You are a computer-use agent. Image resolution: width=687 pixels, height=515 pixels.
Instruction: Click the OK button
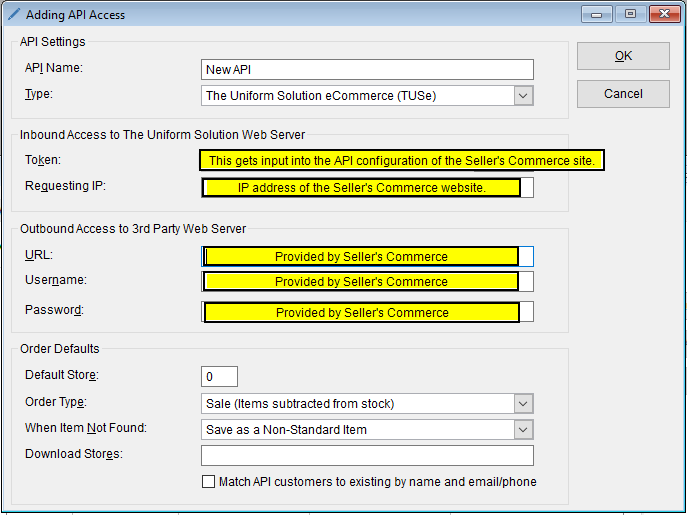coord(623,56)
